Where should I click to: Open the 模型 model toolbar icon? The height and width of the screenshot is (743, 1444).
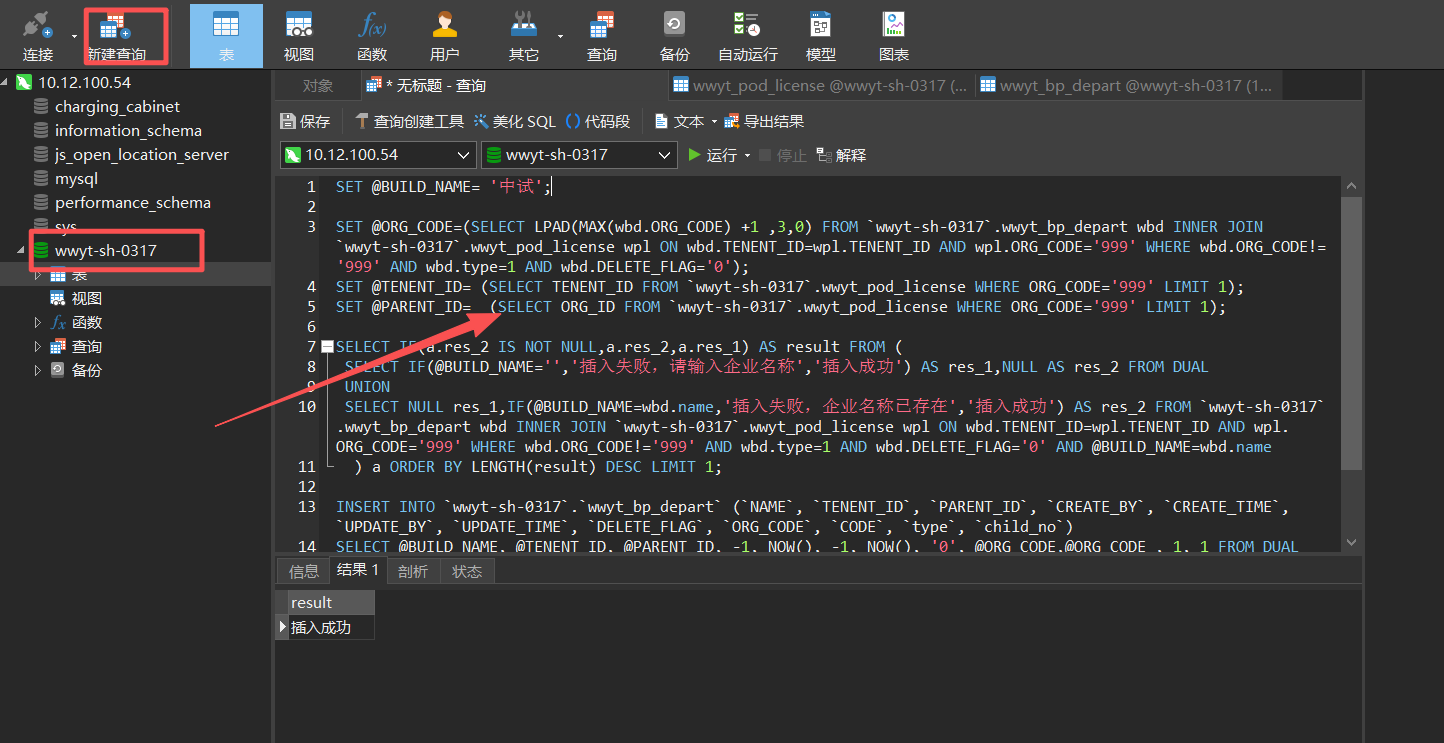[x=820, y=35]
